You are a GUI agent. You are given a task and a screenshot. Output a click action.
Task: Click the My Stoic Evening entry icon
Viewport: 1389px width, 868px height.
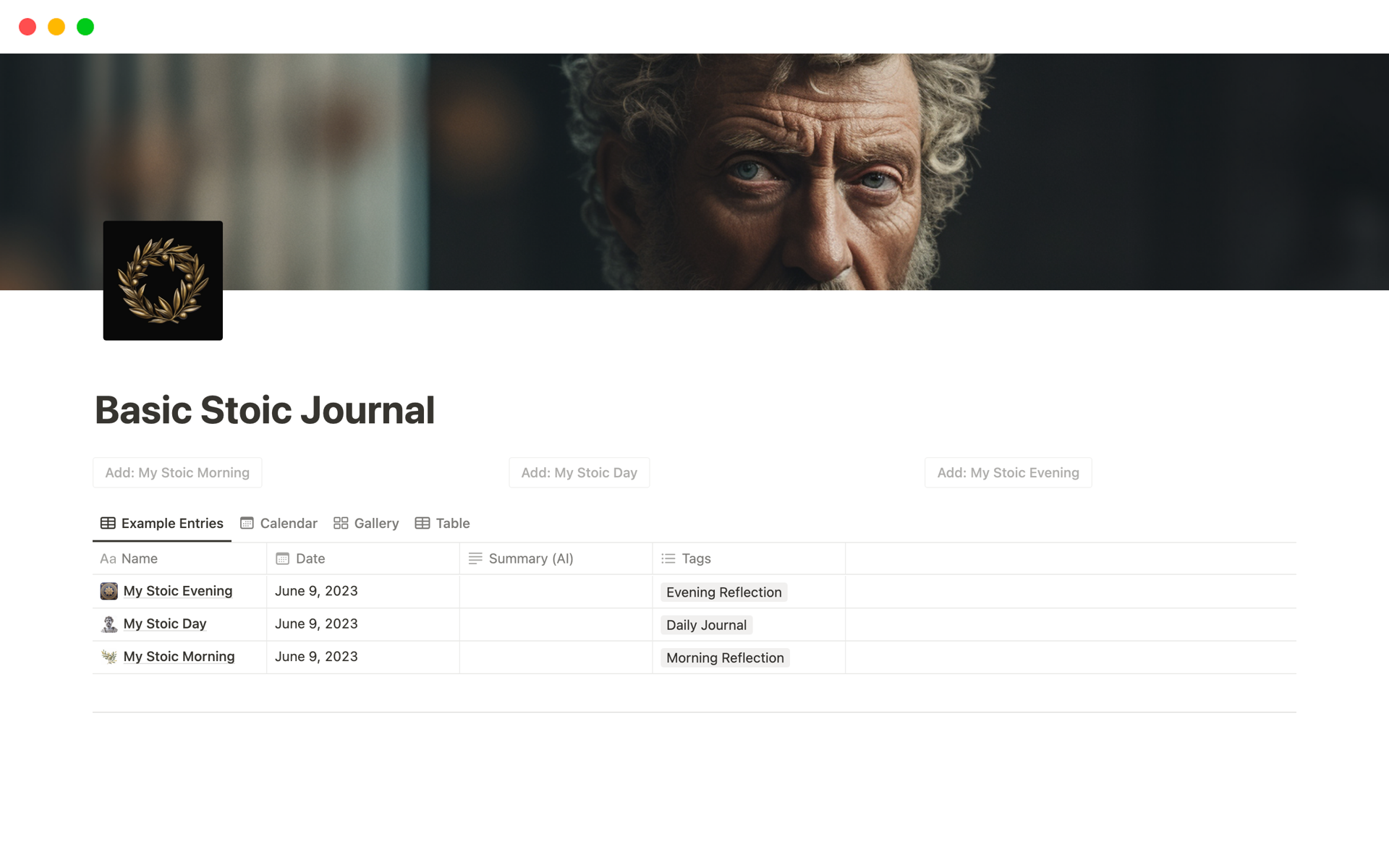coord(109,591)
